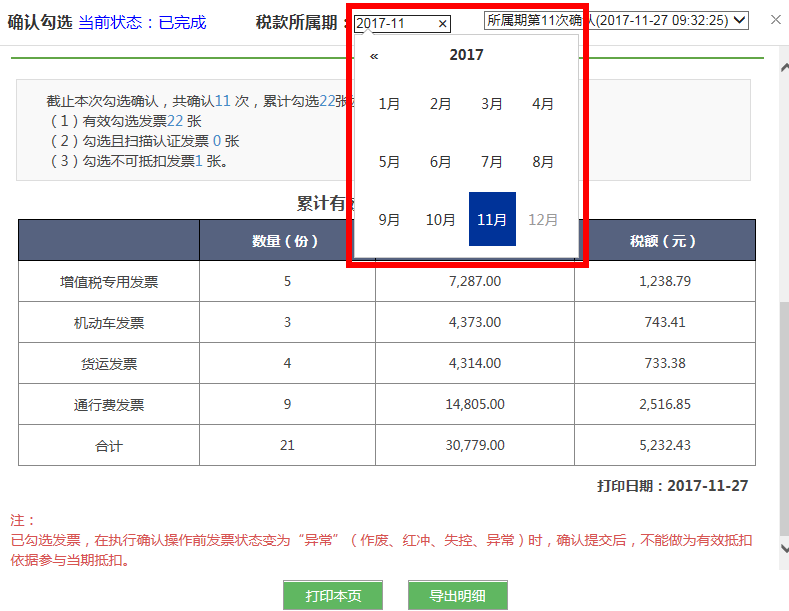Click the 合计 row label
The width and height of the screenshot is (789, 611).
tap(109, 446)
